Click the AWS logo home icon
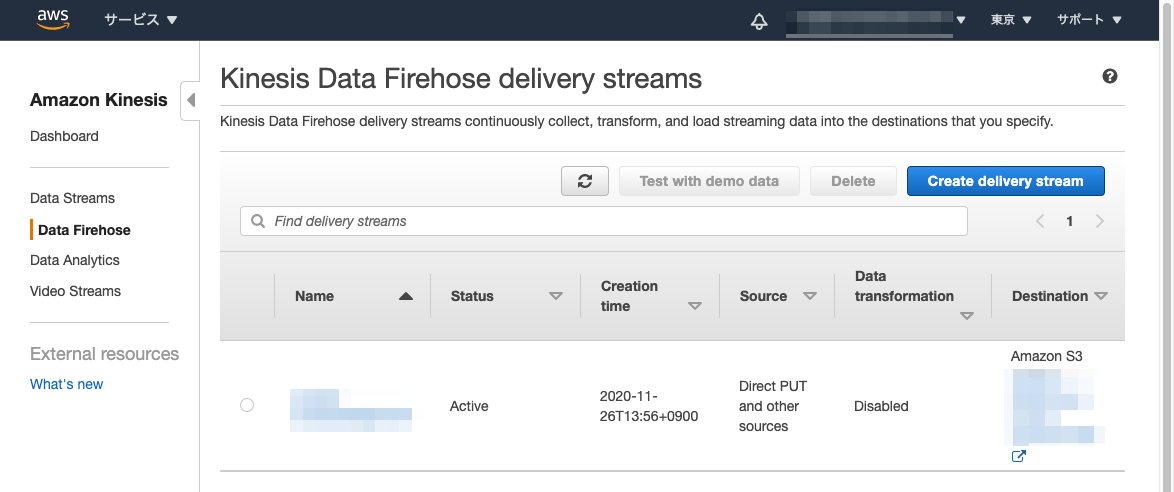This screenshot has height=492, width=1174. (52, 19)
